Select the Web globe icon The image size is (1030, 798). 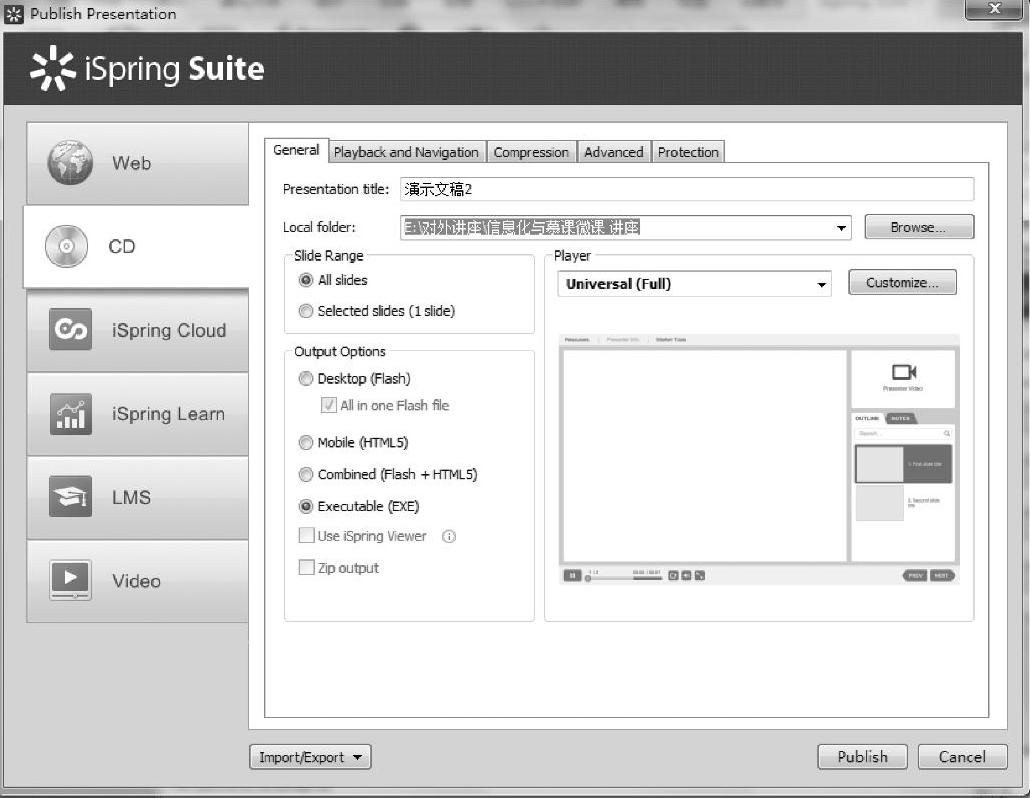click(x=70, y=162)
